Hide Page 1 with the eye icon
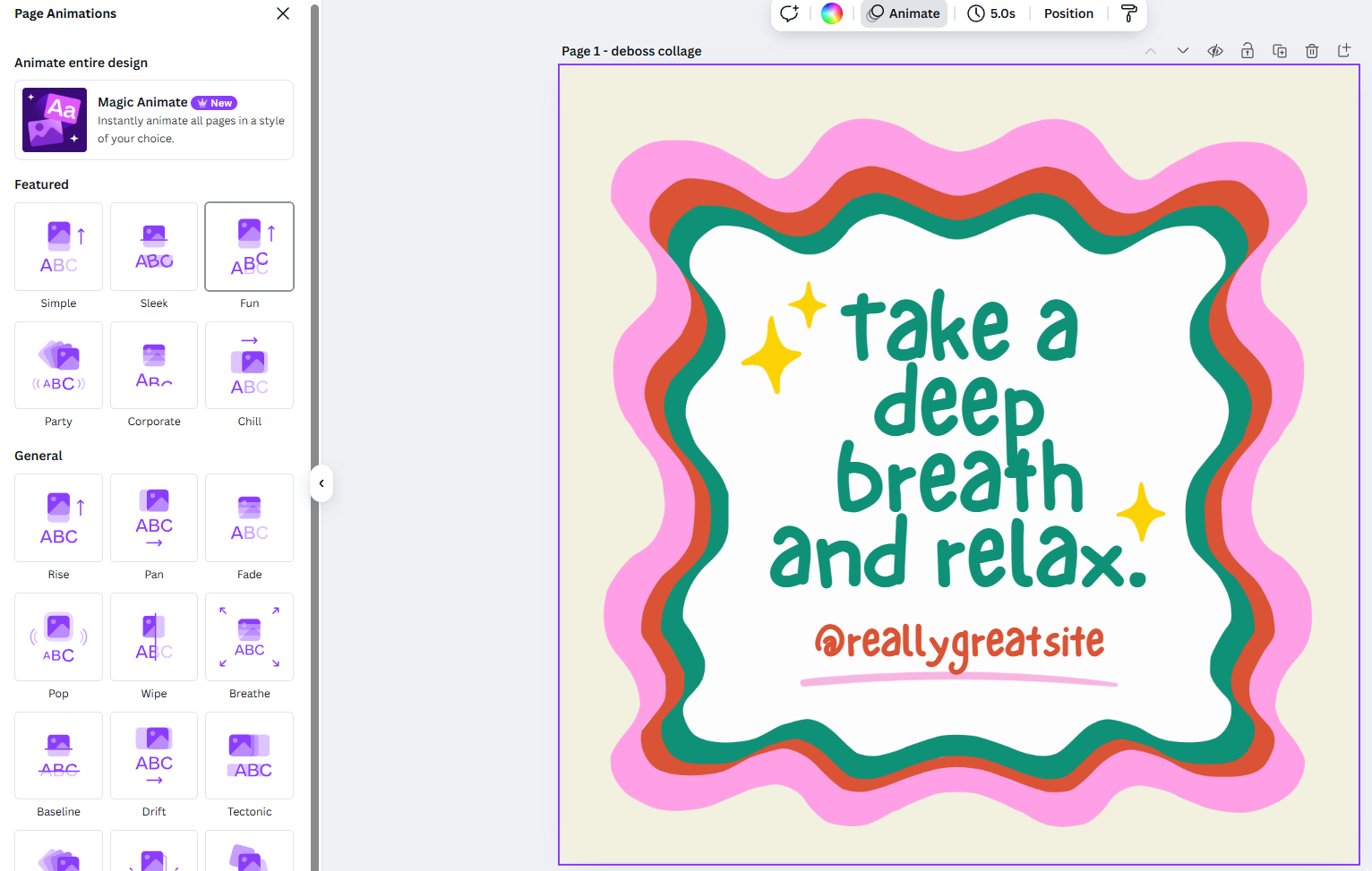 pyautogui.click(x=1214, y=51)
